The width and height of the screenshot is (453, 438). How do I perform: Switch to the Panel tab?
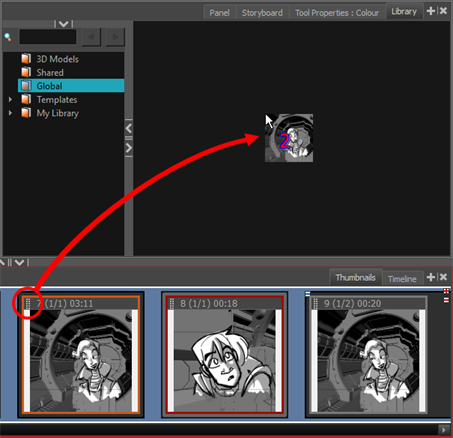(219, 13)
